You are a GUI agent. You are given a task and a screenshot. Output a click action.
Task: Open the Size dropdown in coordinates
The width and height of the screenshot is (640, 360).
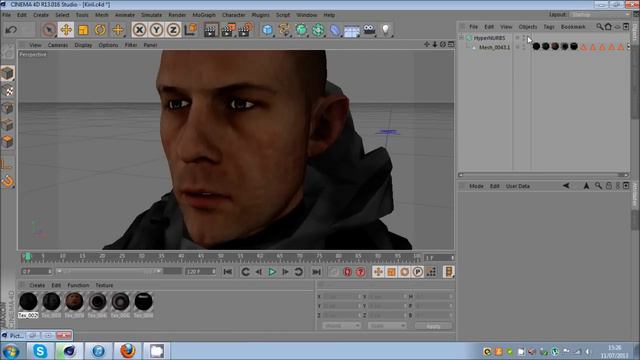tap(387, 326)
